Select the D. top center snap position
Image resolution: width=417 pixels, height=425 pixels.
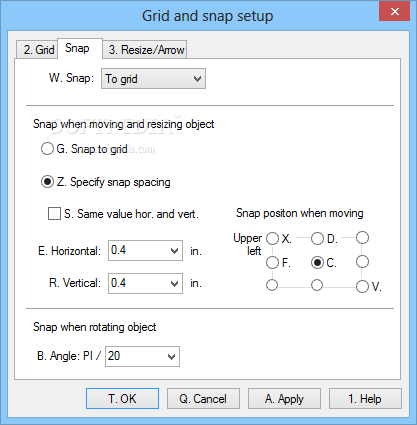(x=317, y=239)
